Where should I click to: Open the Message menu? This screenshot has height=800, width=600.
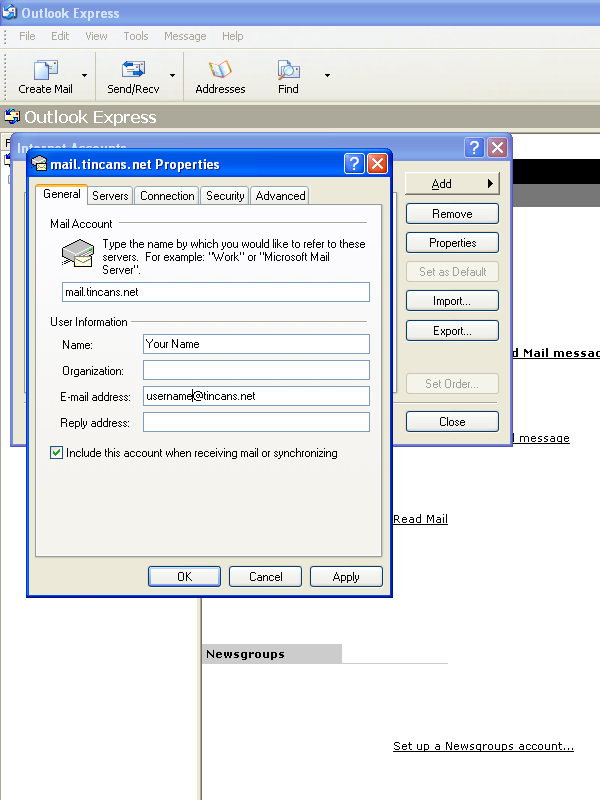[185, 36]
